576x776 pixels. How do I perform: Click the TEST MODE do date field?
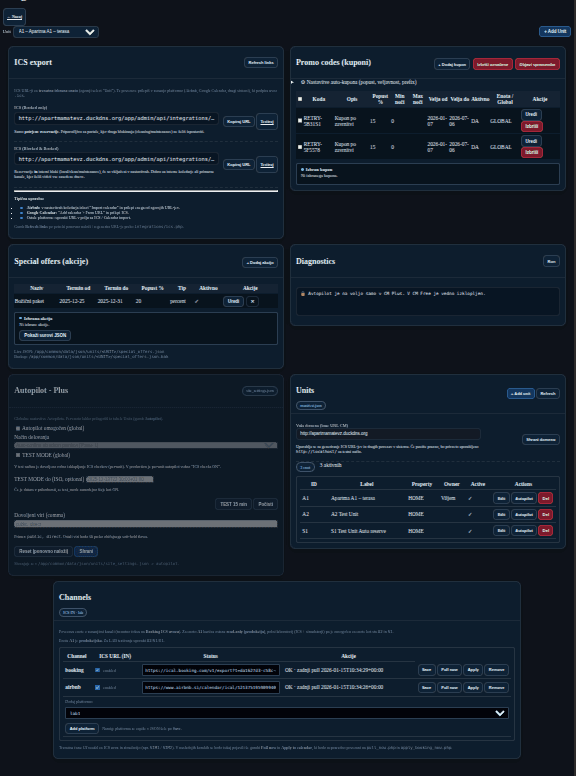click(120, 479)
